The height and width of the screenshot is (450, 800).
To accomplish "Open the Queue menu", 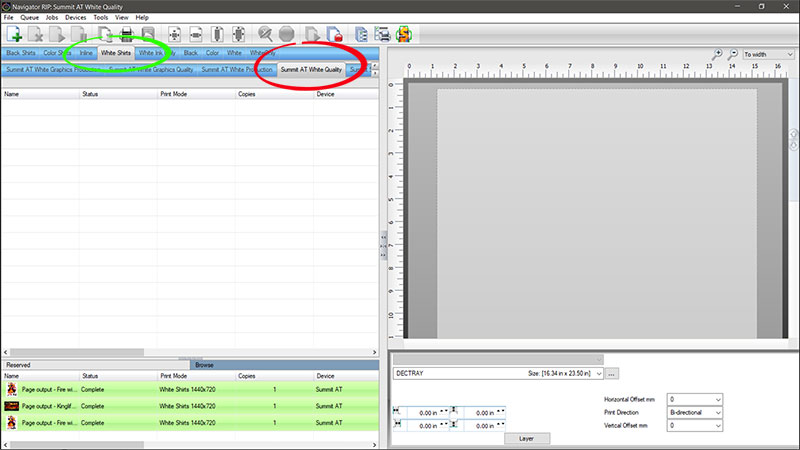I will point(29,17).
